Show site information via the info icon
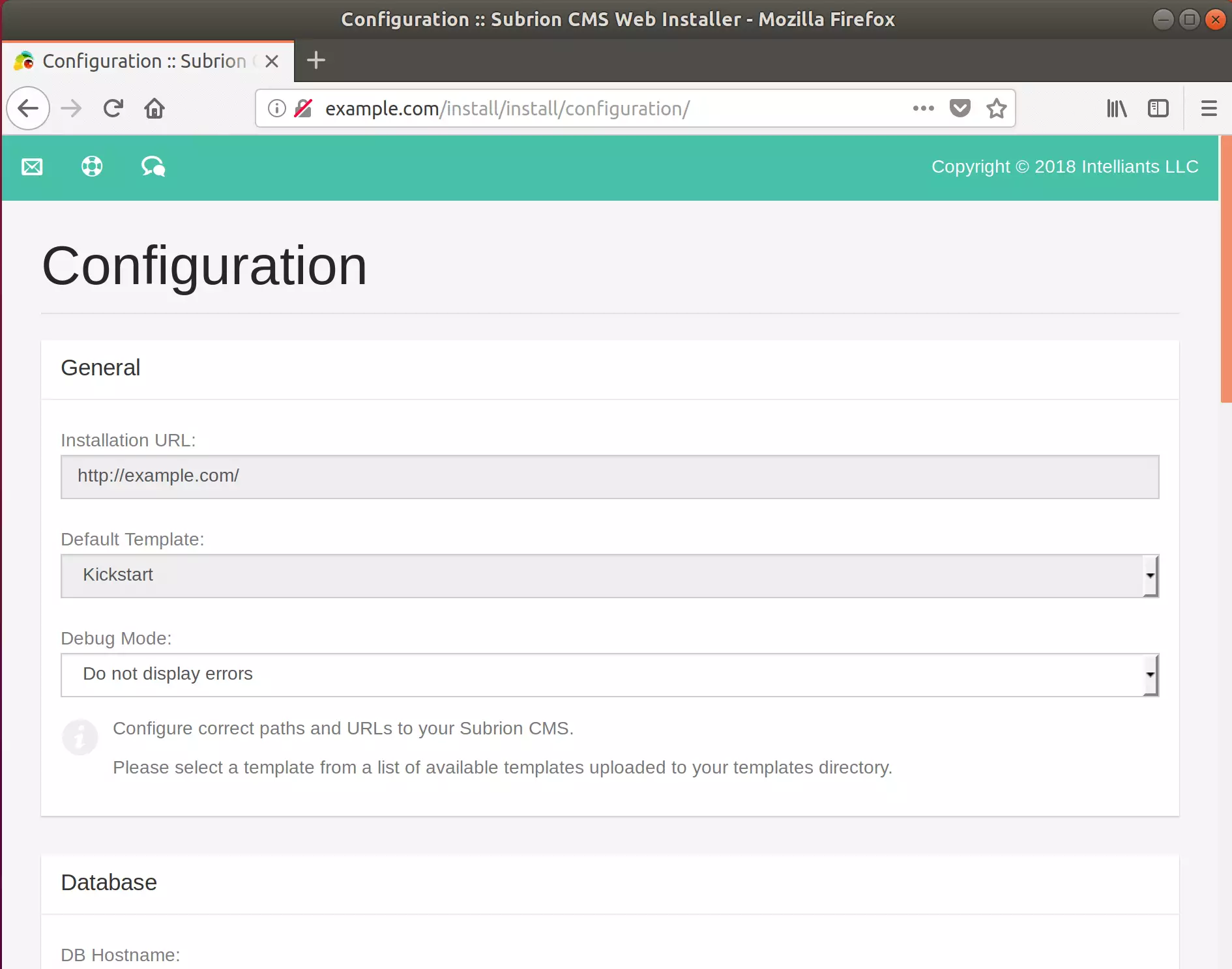 click(x=277, y=108)
